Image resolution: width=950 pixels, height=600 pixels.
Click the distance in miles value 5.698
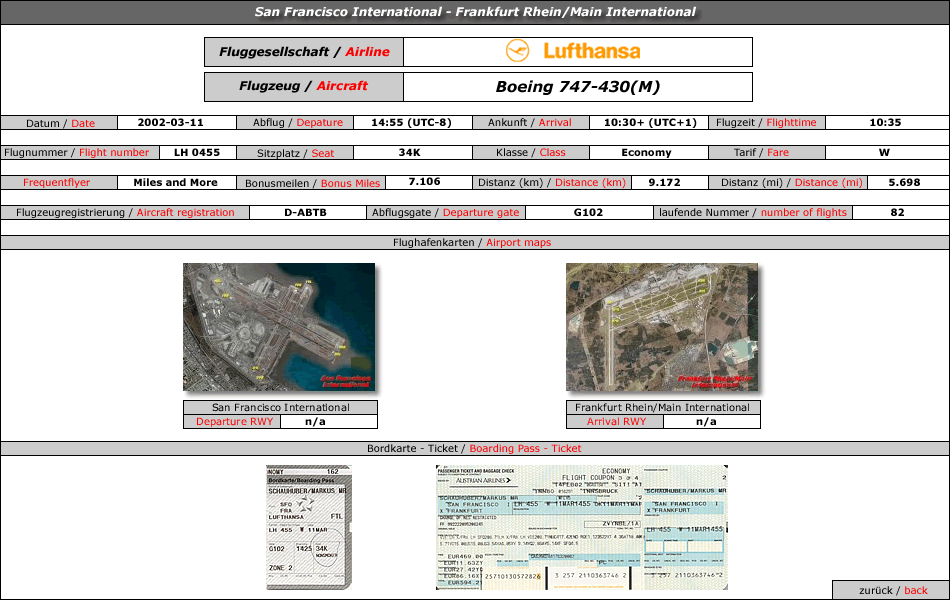coord(905,182)
